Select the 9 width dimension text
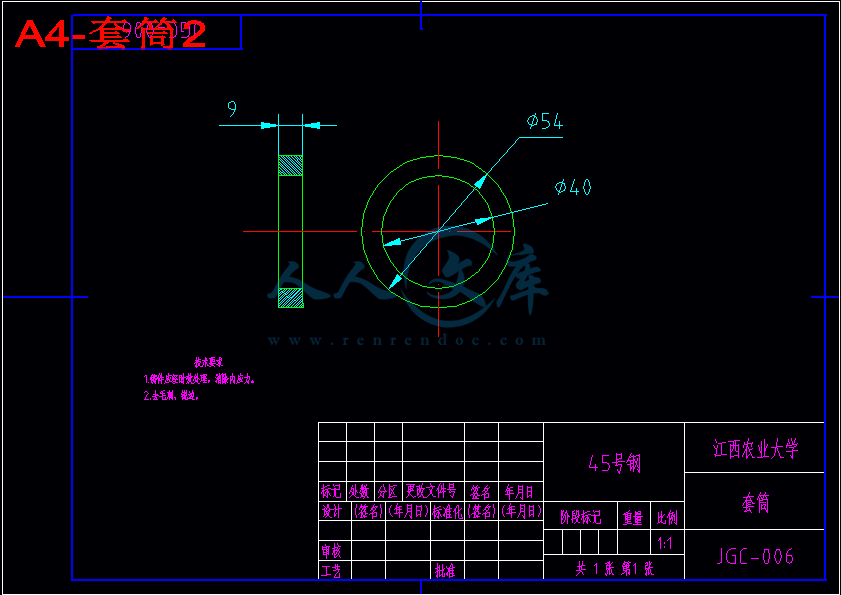Image resolution: width=841 pixels, height=595 pixels. [232, 109]
